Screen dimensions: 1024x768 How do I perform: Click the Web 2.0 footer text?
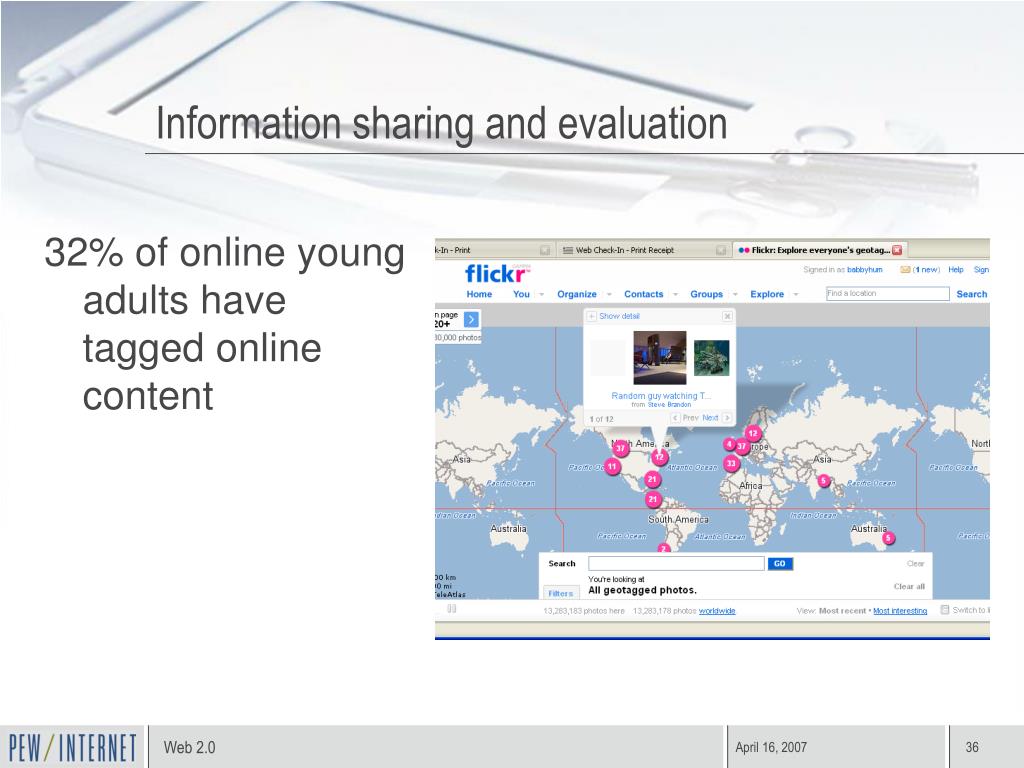[189, 747]
